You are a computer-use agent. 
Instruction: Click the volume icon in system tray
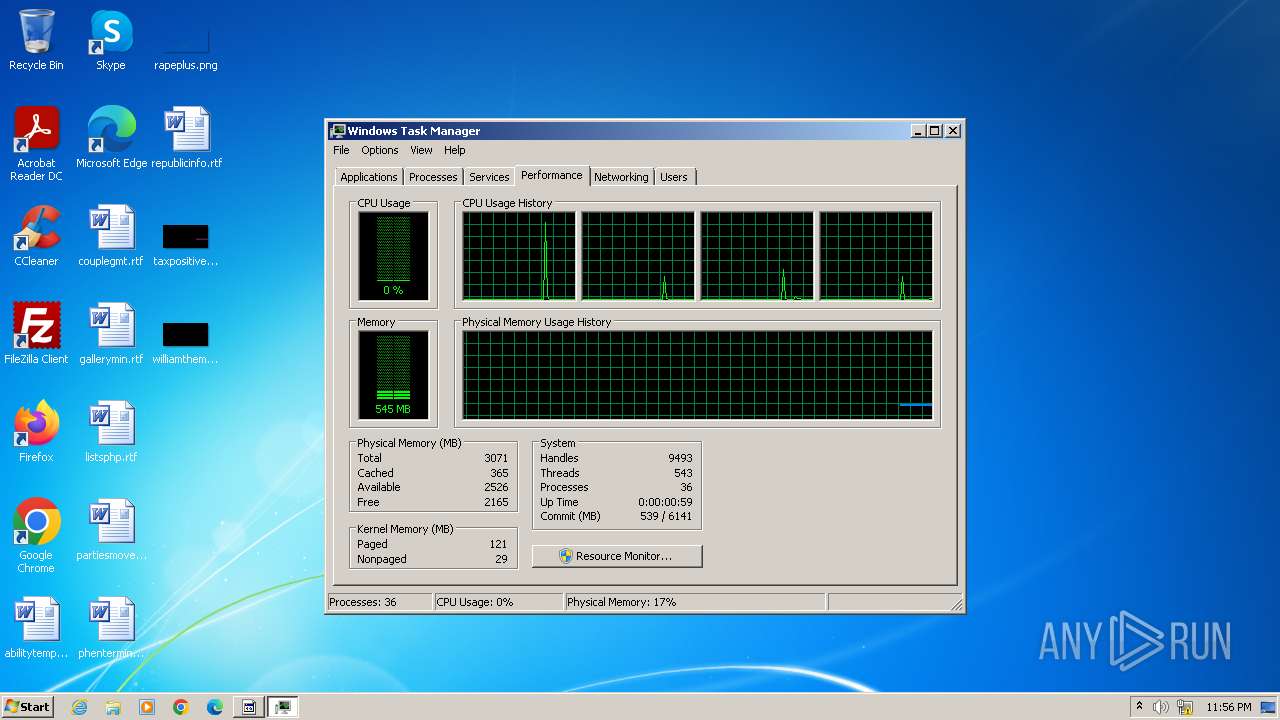(1161, 707)
